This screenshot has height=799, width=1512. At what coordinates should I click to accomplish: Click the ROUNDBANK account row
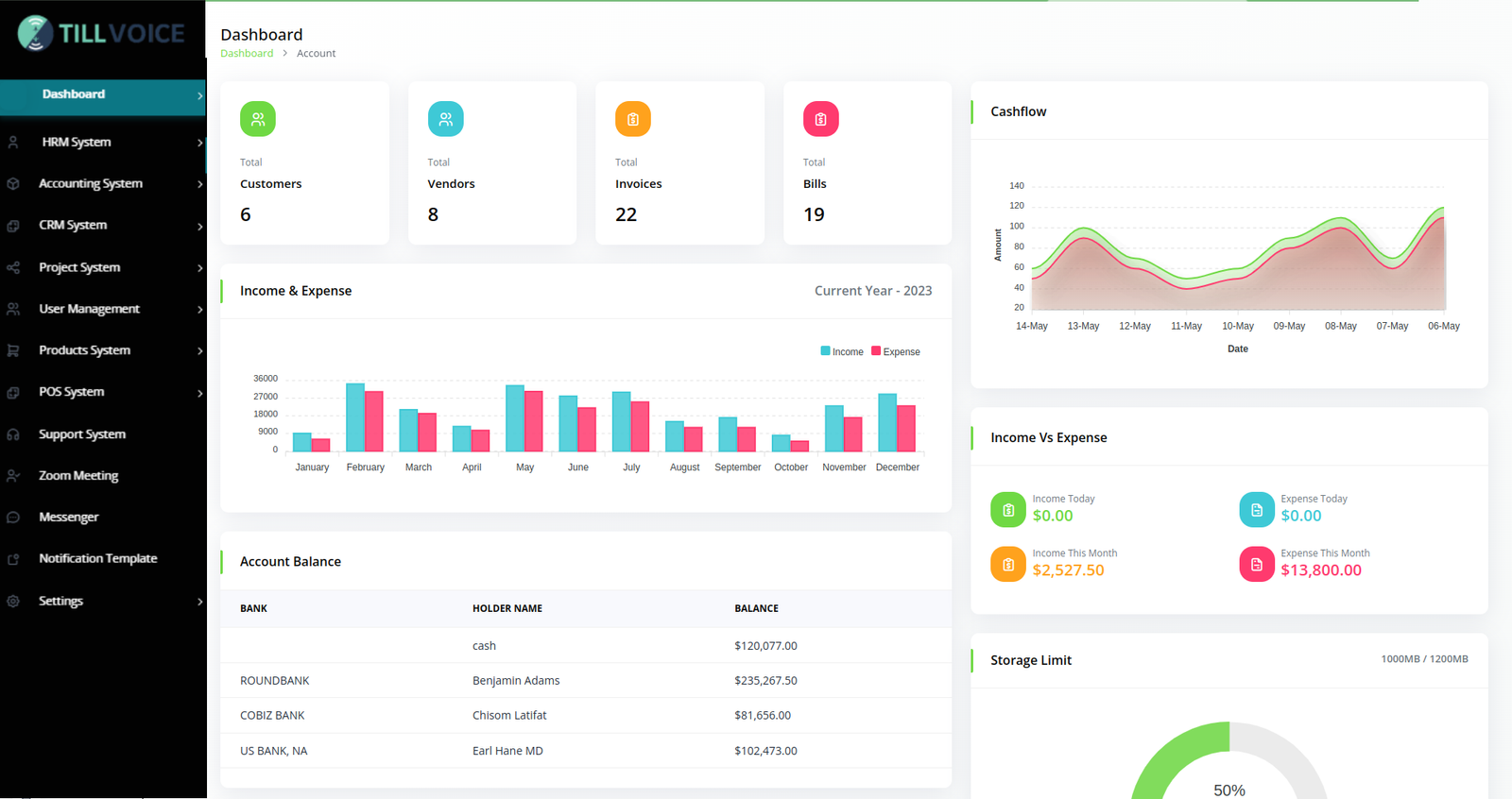click(585, 681)
